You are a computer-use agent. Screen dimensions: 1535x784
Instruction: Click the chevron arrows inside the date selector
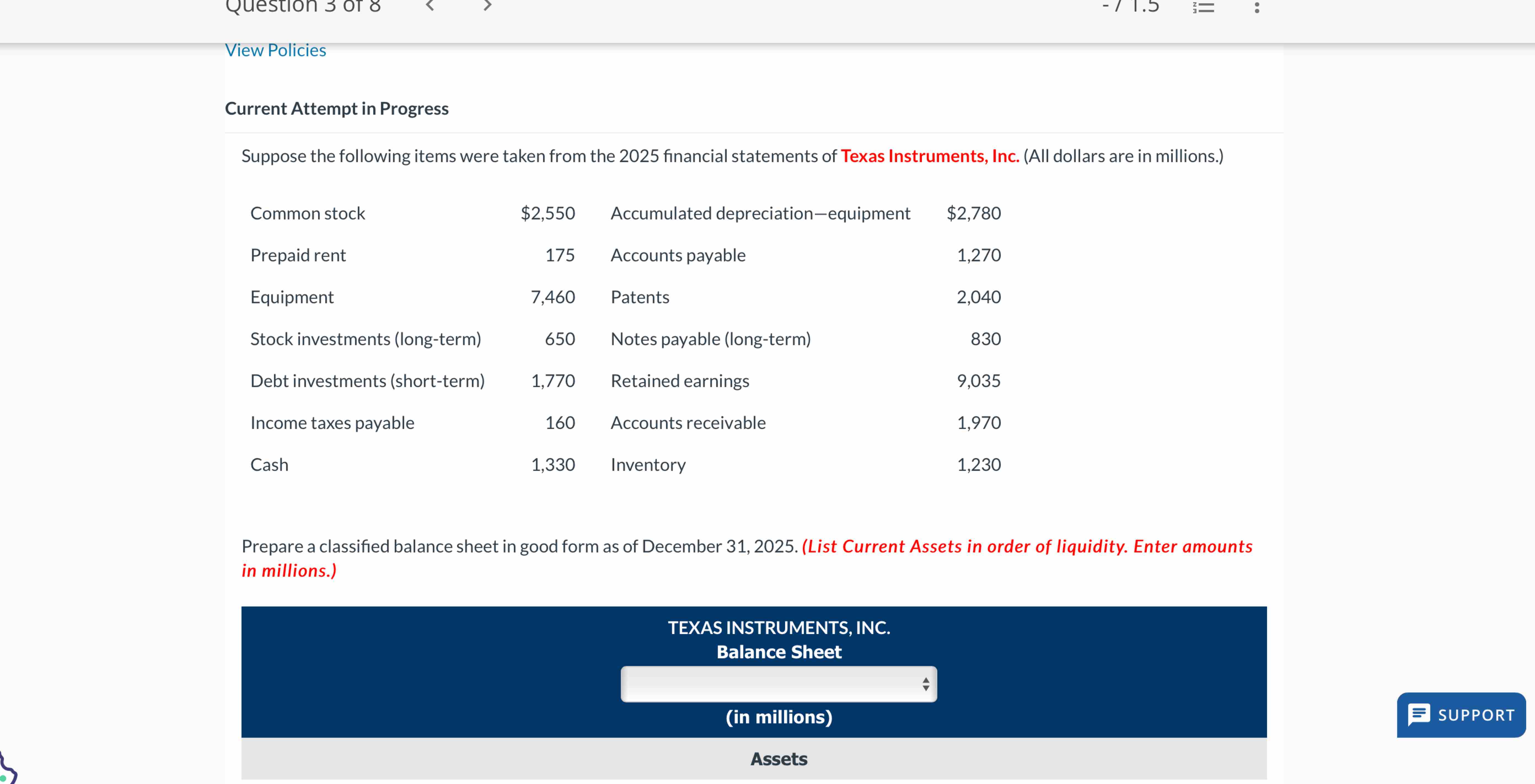(925, 684)
